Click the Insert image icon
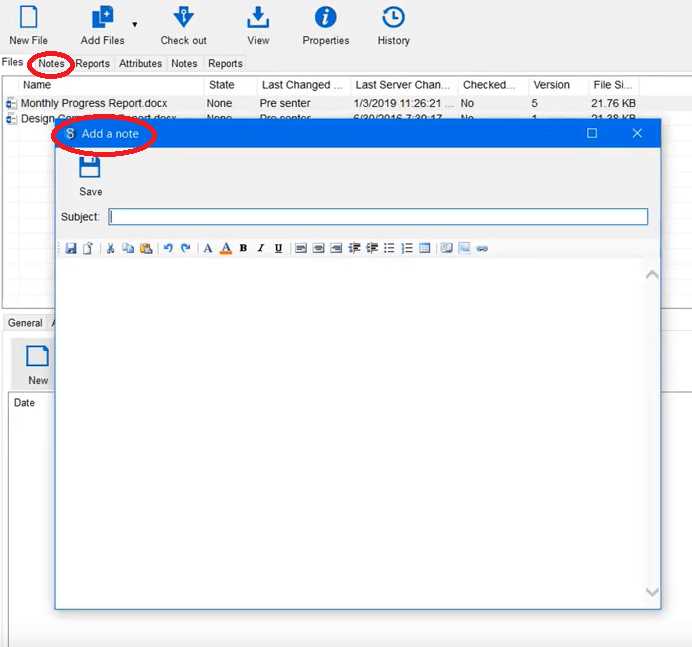Screen dimensions: 692x647 pos(464,248)
